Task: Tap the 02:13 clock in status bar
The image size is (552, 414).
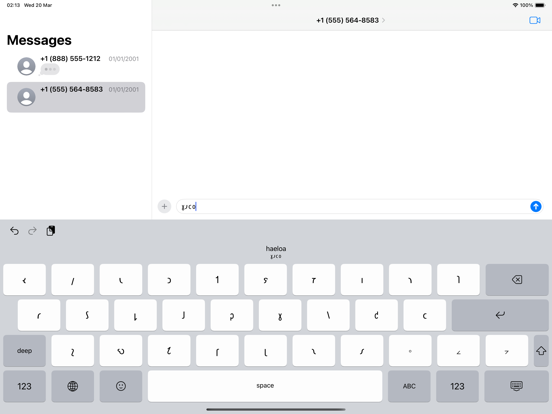Action: point(13,5)
